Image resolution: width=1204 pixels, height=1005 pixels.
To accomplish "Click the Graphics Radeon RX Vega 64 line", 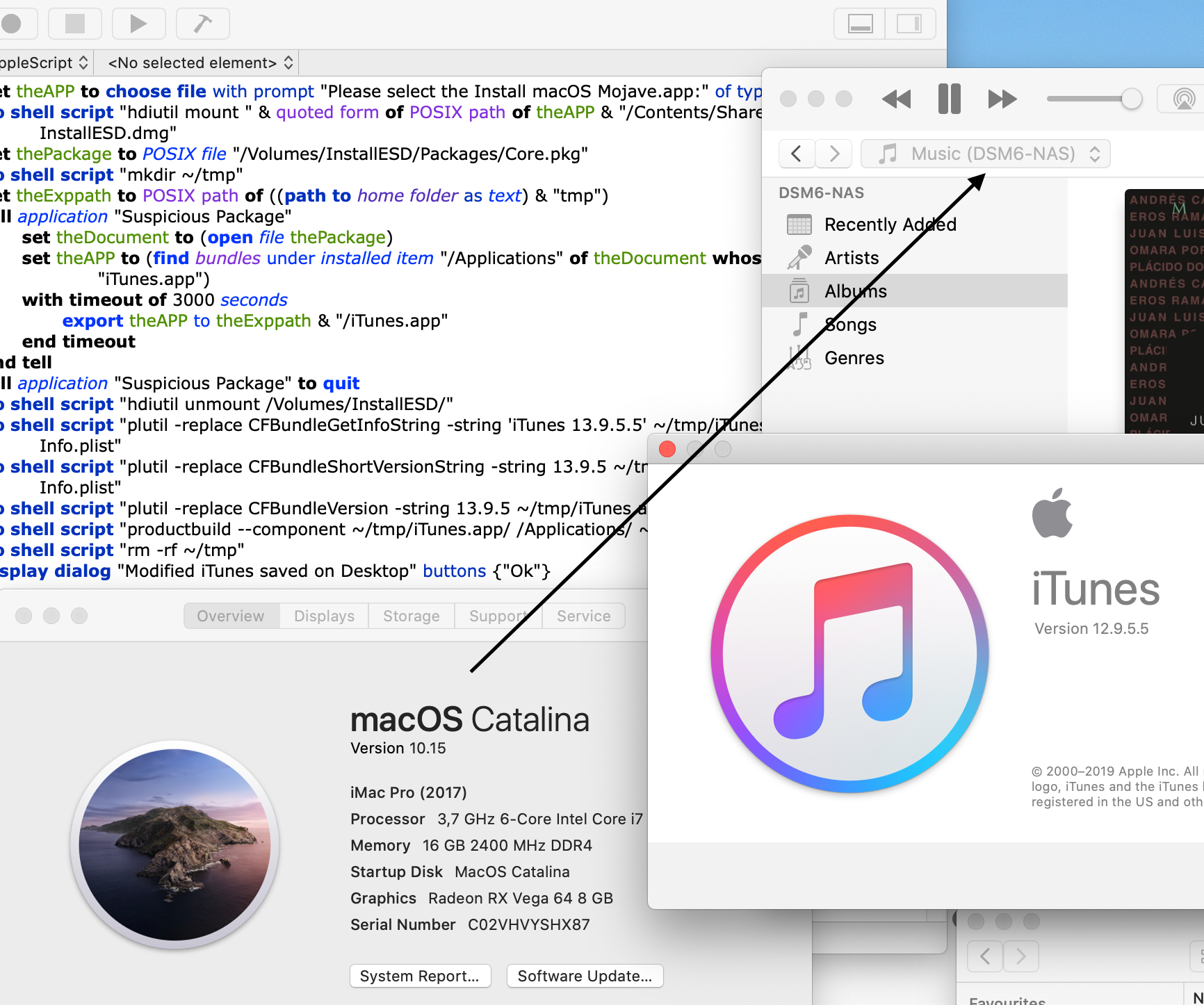I will point(482,898).
